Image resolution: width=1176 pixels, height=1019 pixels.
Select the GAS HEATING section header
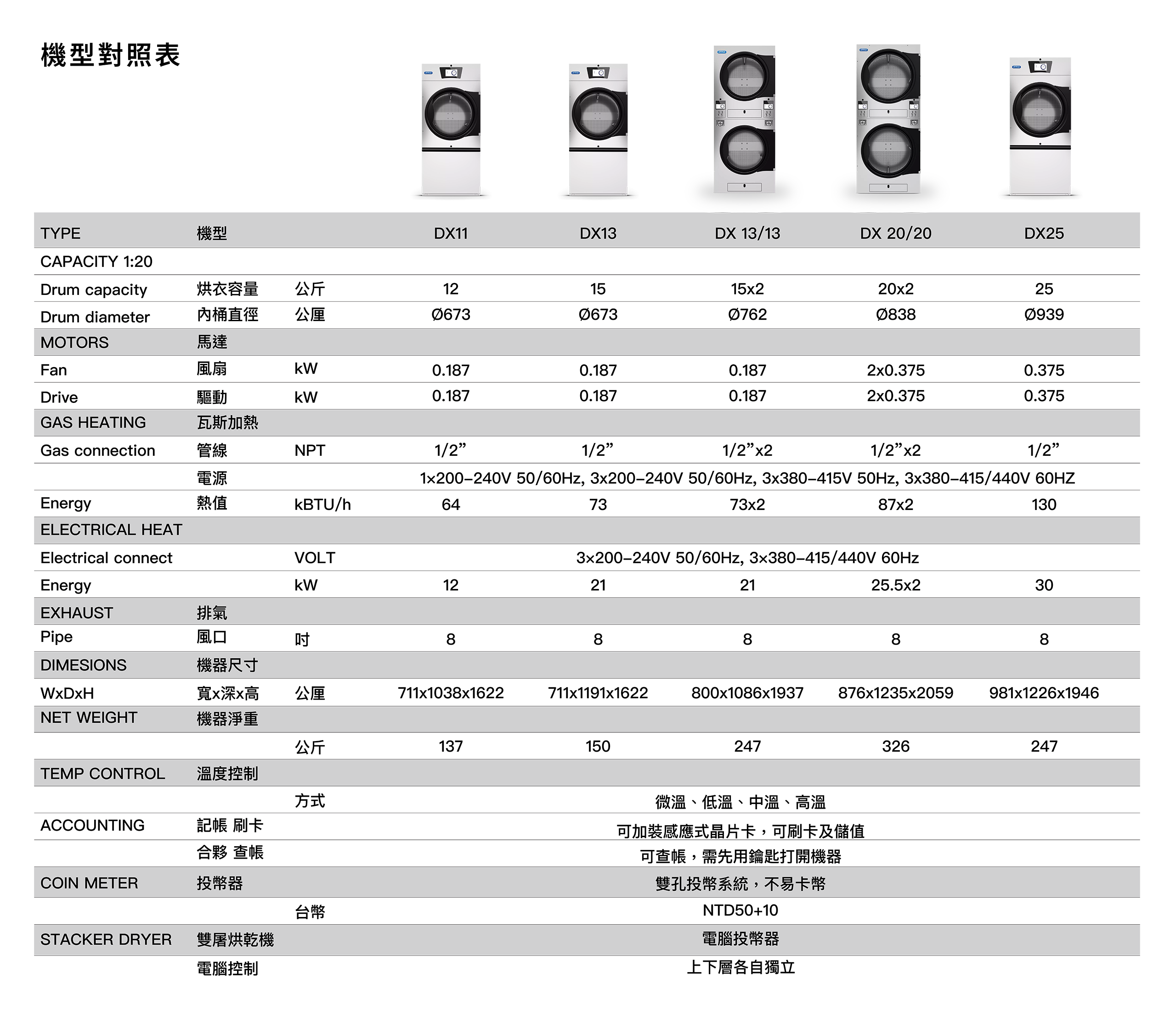[93, 423]
